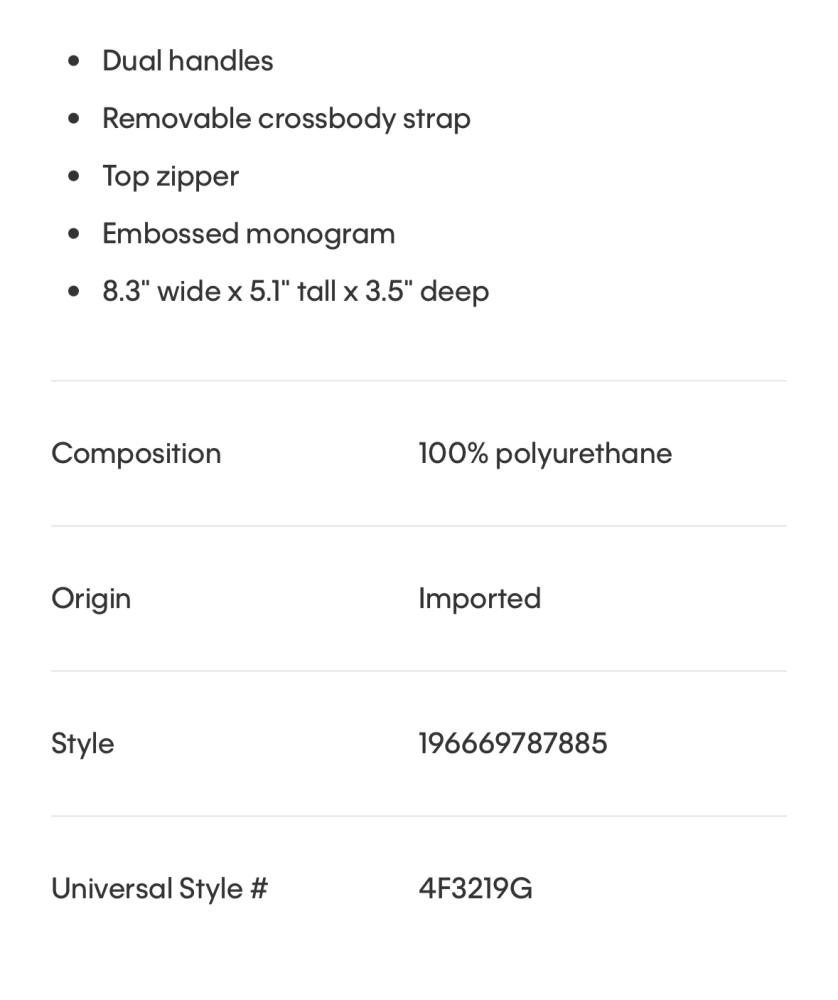Select the 'Embossed monogram' feature text
Screen dimensions: 838x1000
coord(248,234)
